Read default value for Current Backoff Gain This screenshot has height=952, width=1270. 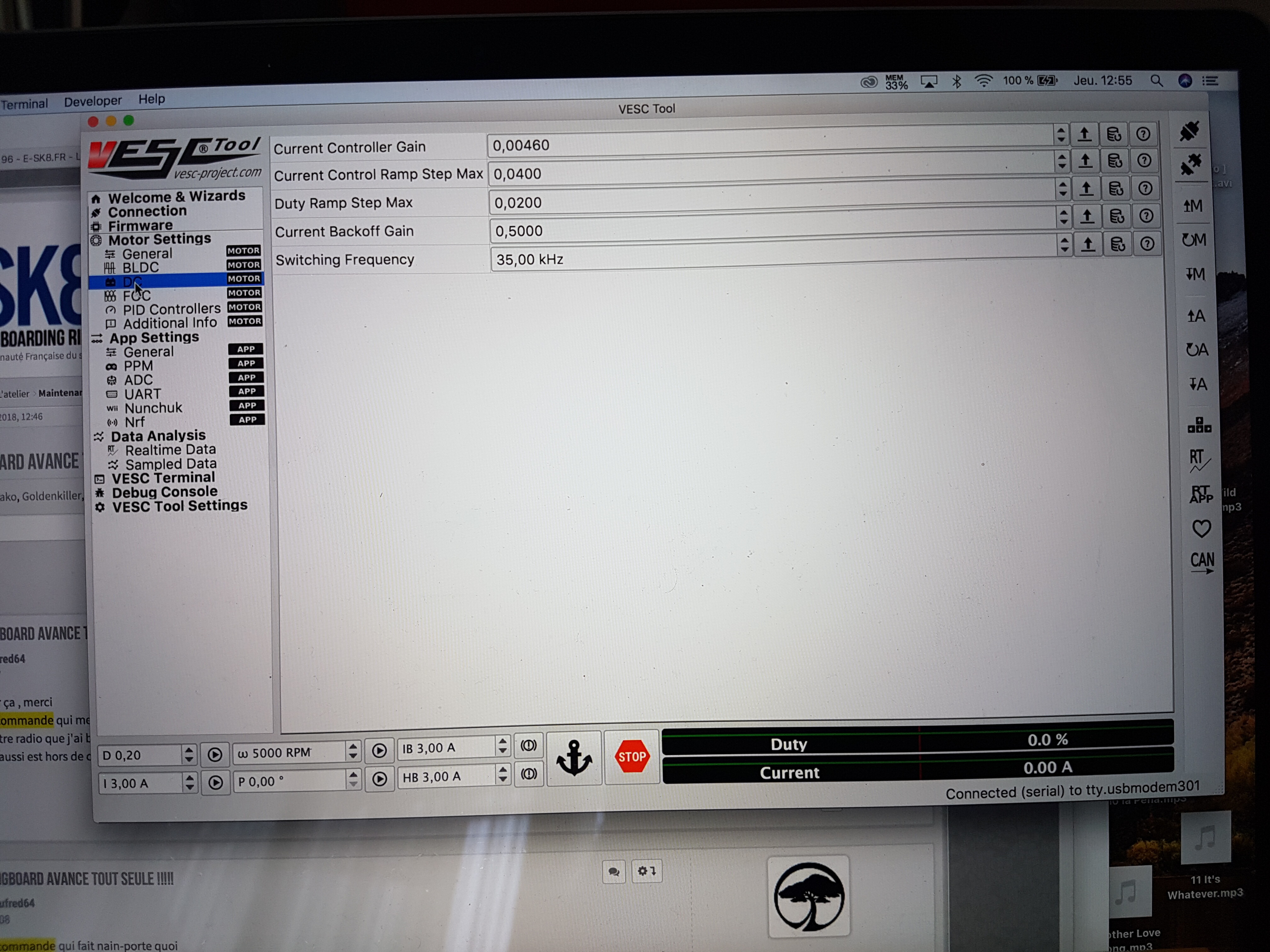click(1116, 216)
